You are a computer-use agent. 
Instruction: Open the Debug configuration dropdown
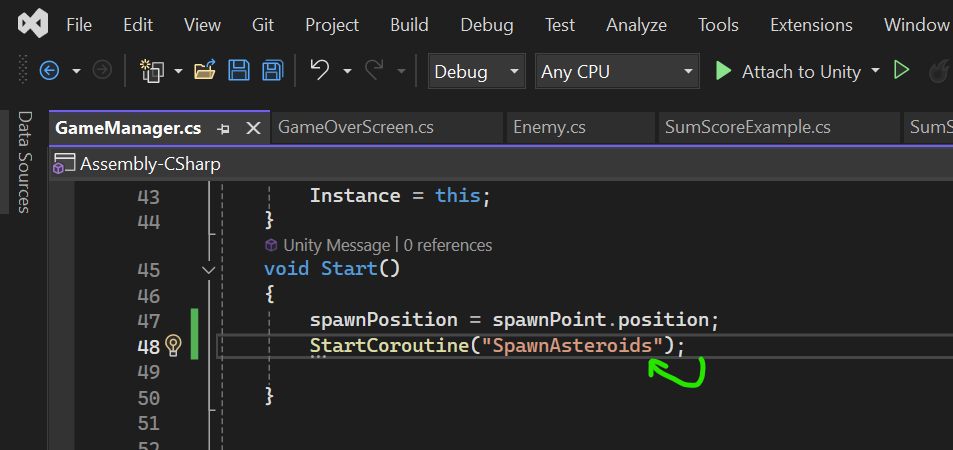click(x=476, y=71)
